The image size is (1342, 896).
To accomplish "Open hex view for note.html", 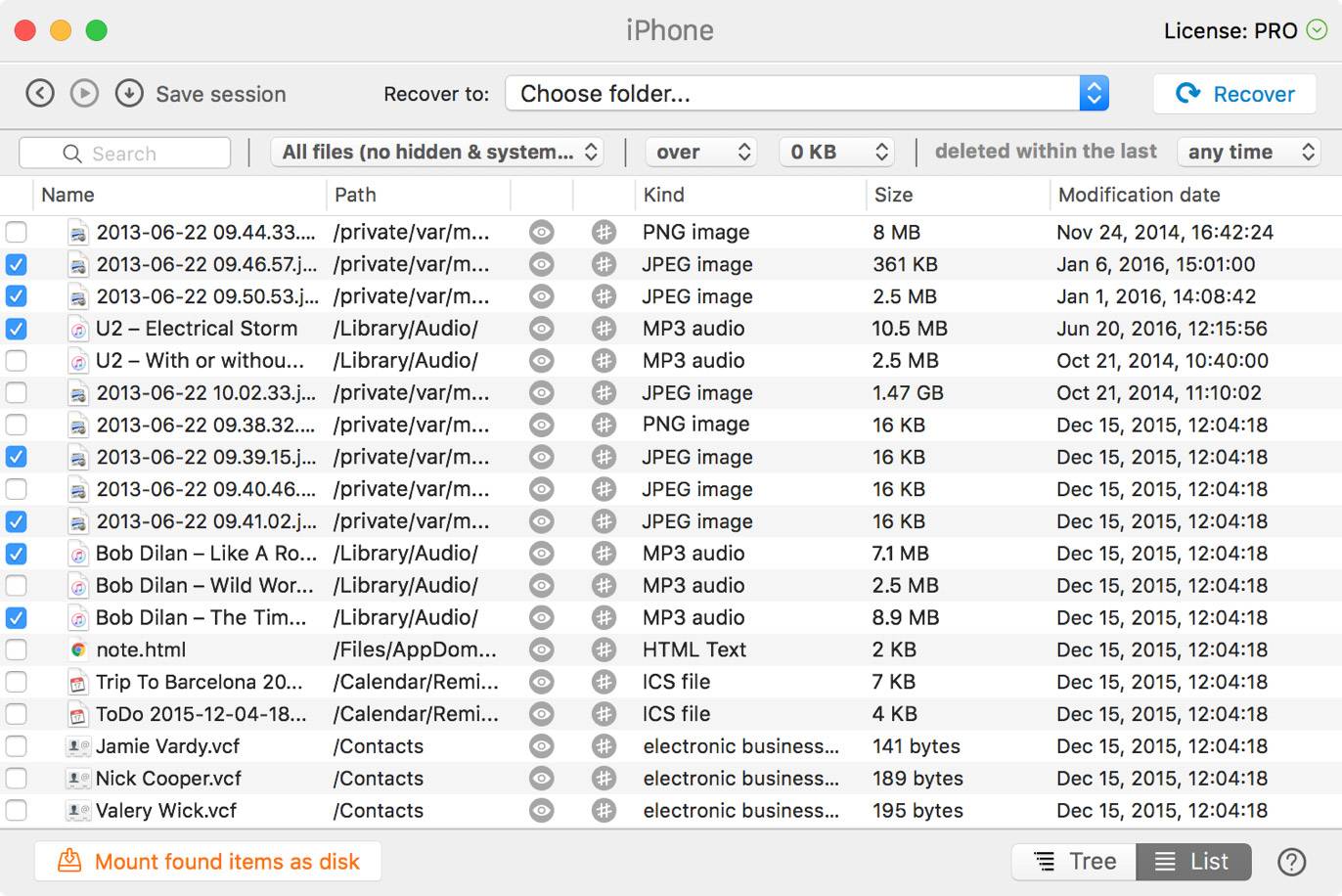I will [x=604, y=650].
